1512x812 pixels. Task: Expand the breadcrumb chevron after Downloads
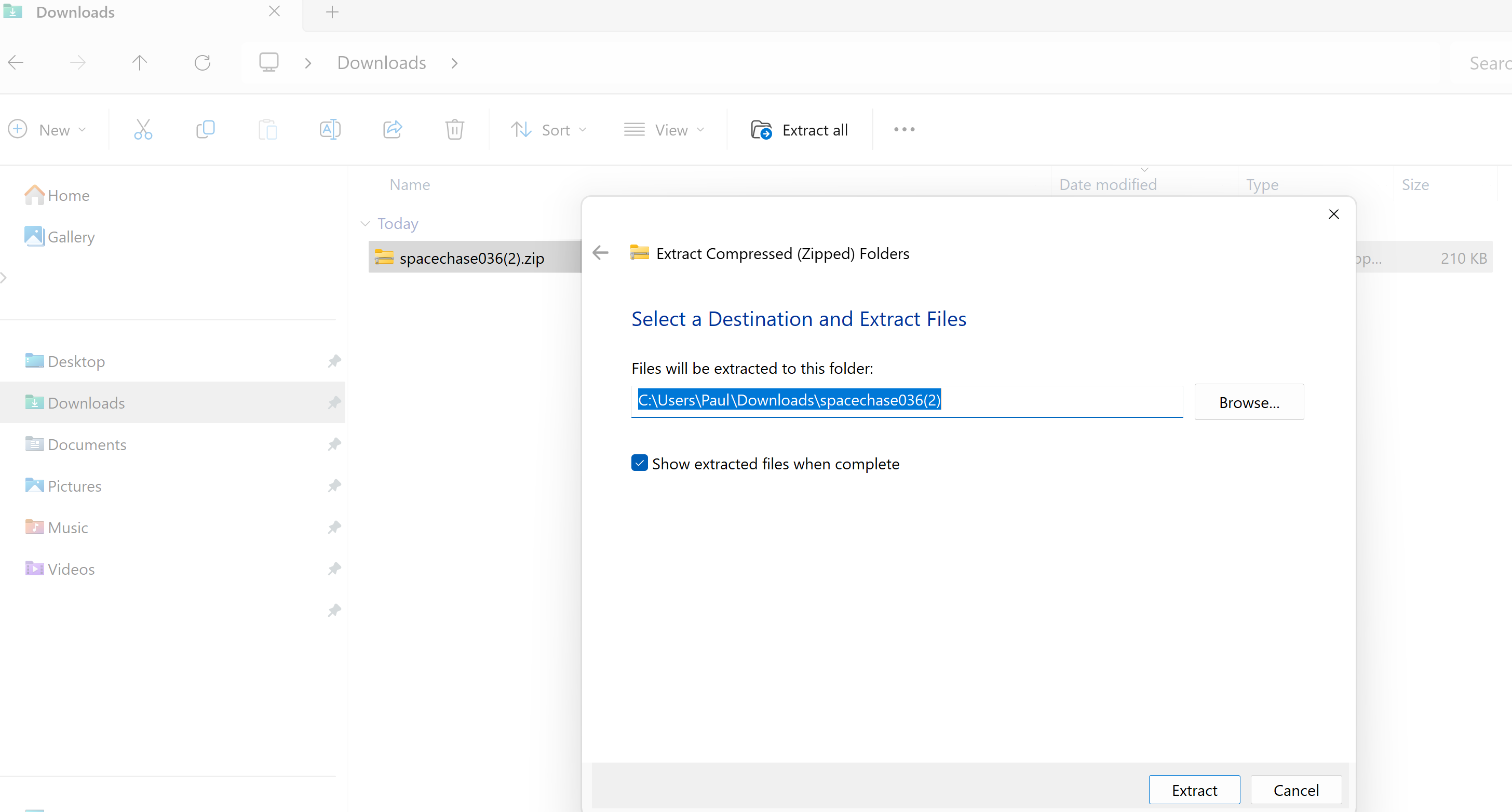click(x=454, y=63)
